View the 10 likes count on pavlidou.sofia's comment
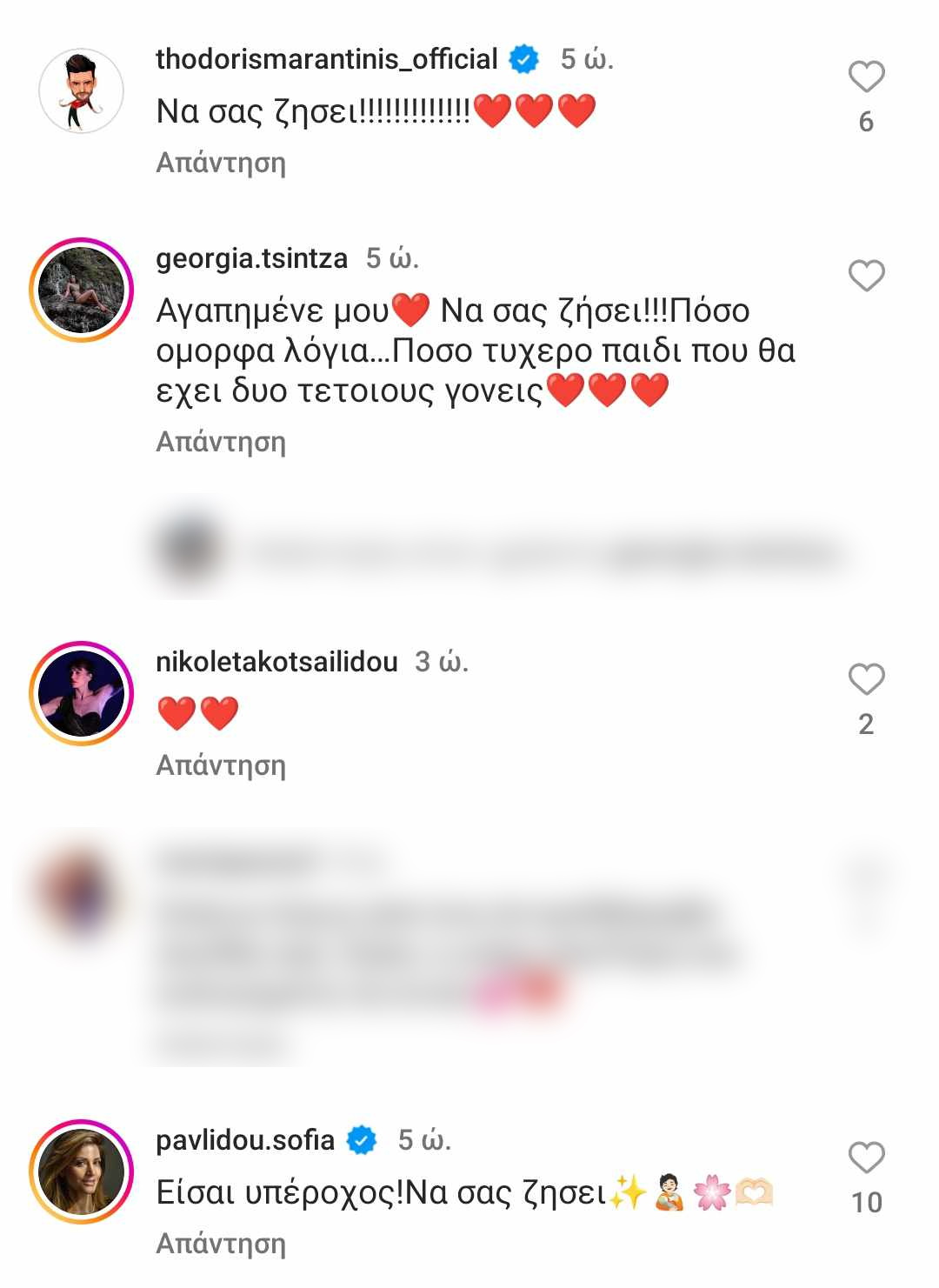This screenshot has height=1288, width=939. pyautogui.click(x=866, y=1203)
